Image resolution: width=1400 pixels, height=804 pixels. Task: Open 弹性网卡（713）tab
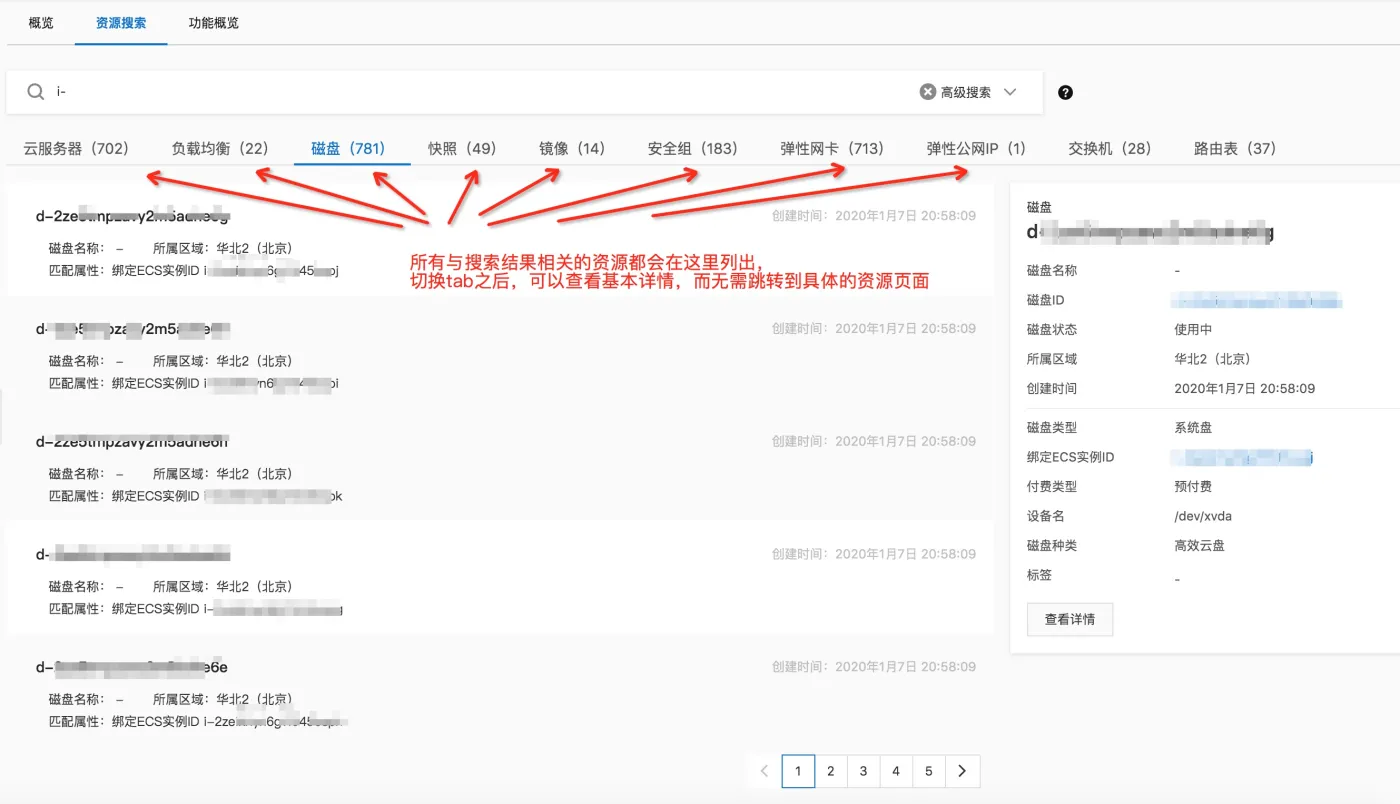point(833,148)
